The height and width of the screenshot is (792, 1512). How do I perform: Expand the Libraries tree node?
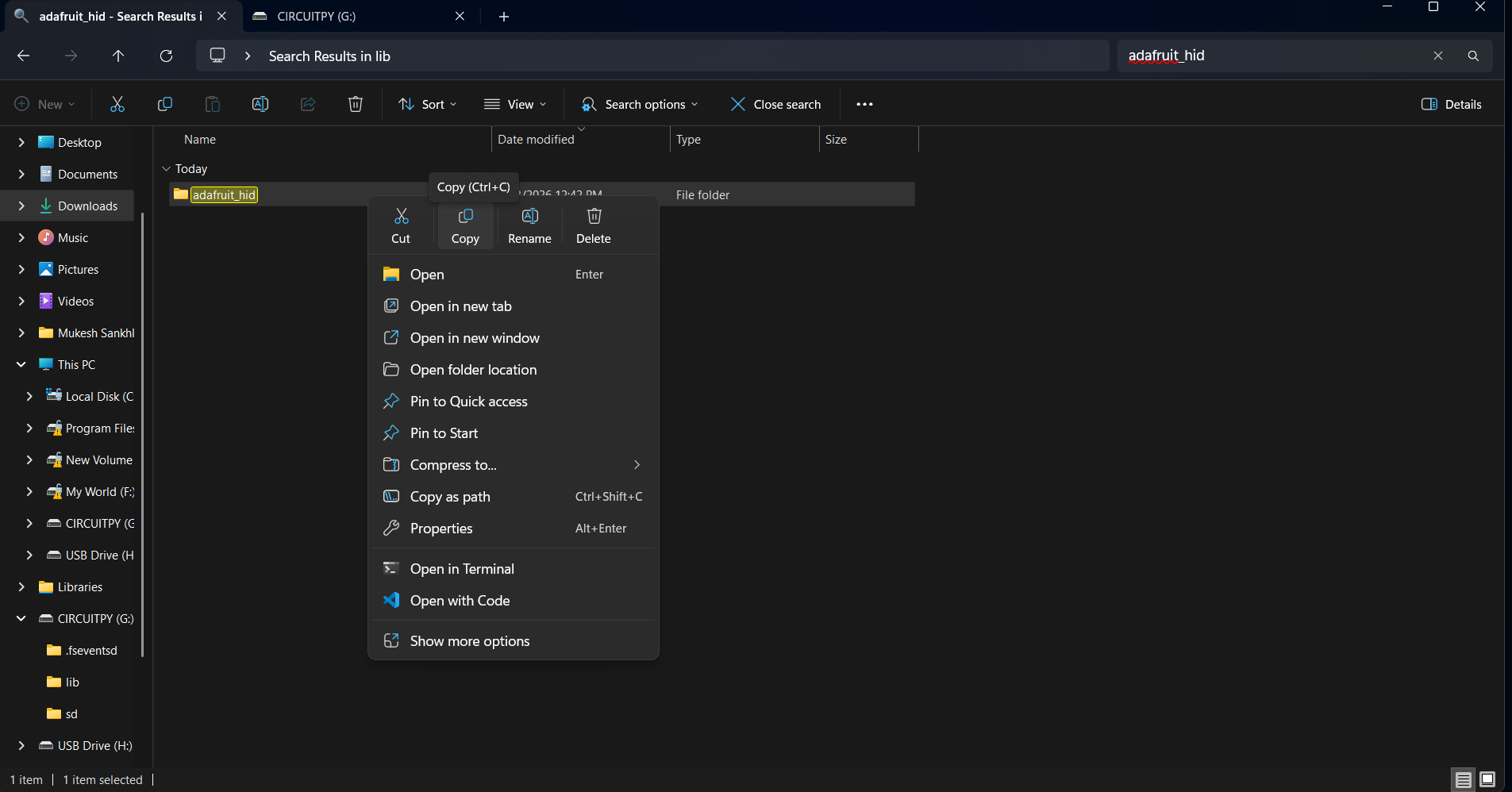[21, 586]
